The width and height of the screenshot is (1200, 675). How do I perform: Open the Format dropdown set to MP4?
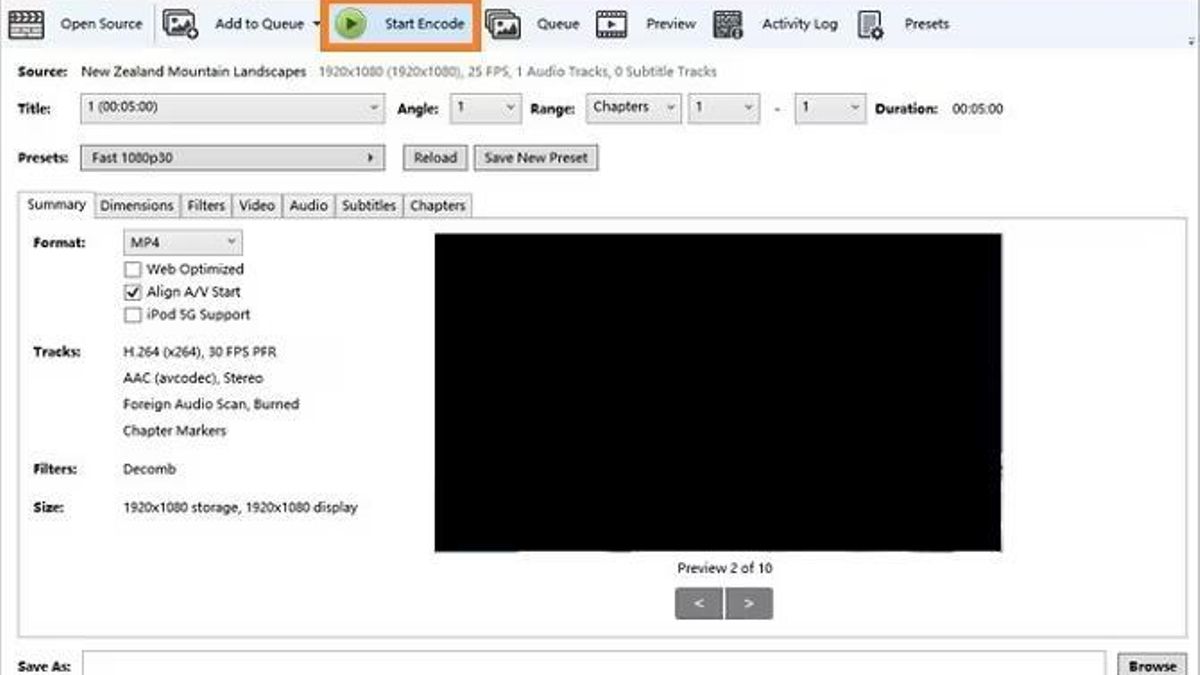point(182,242)
